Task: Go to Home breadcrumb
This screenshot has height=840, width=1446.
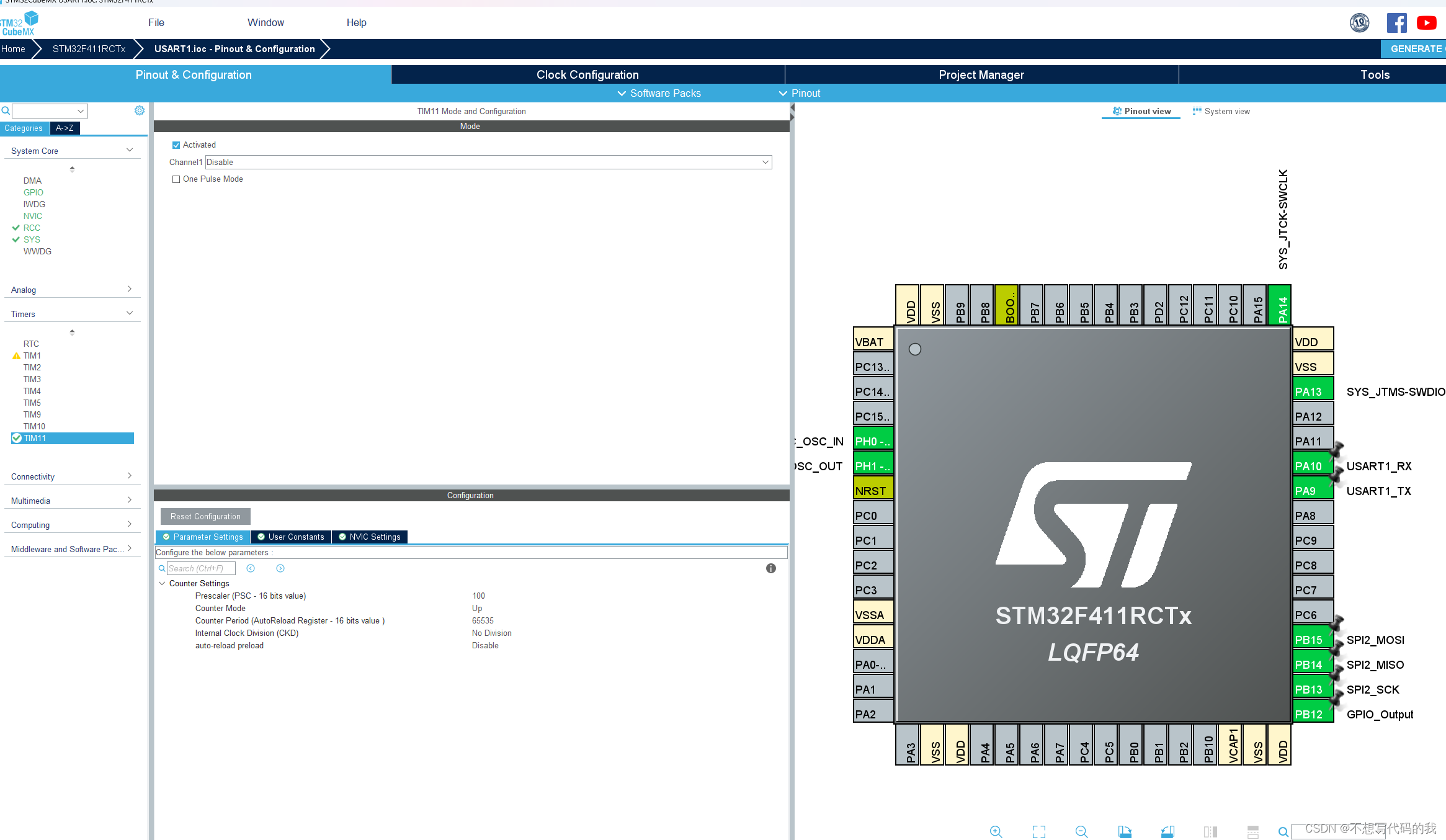Action: (x=13, y=49)
